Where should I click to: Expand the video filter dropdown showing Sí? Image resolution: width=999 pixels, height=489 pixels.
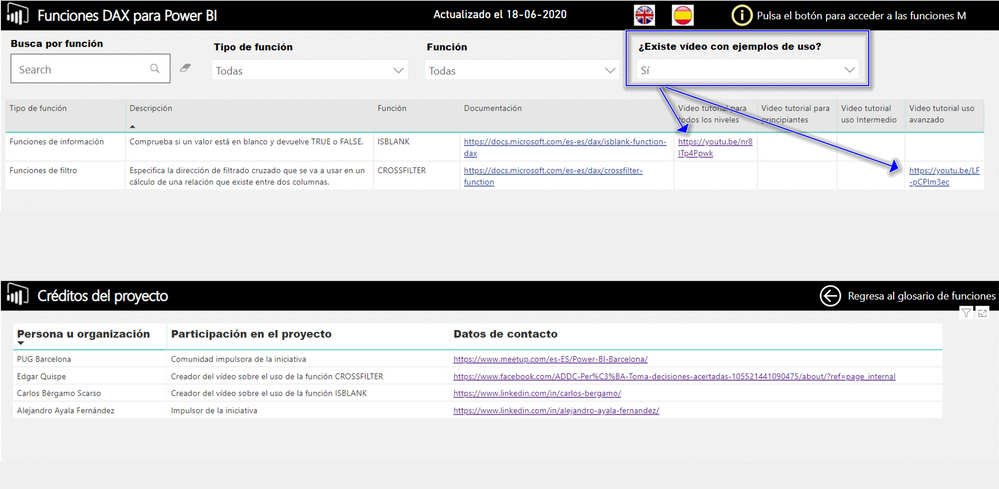[747, 70]
